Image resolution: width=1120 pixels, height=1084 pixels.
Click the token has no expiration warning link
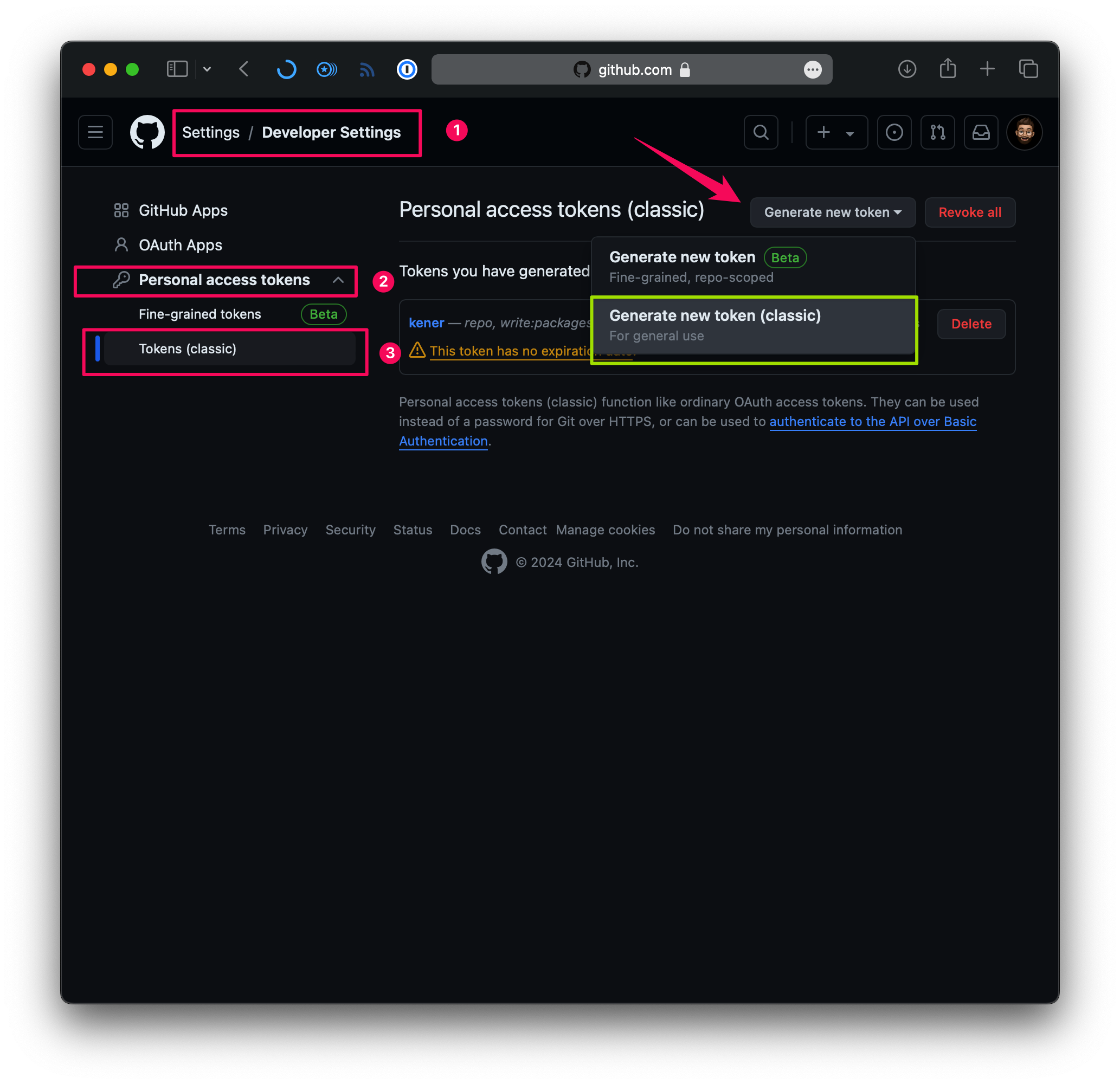pos(511,351)
